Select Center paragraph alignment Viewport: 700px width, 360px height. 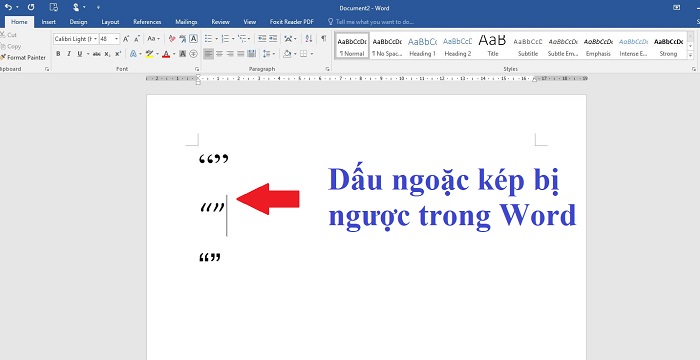219,54
